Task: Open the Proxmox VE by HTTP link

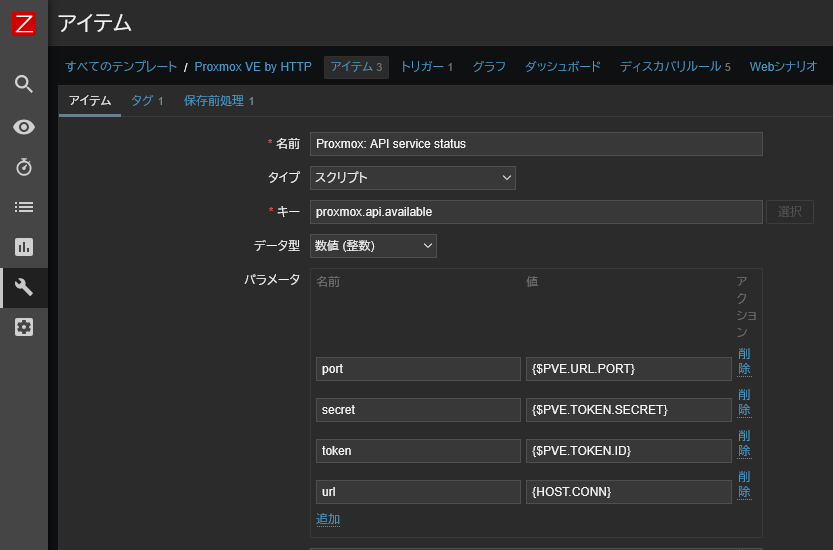Action: click(253, 67)
